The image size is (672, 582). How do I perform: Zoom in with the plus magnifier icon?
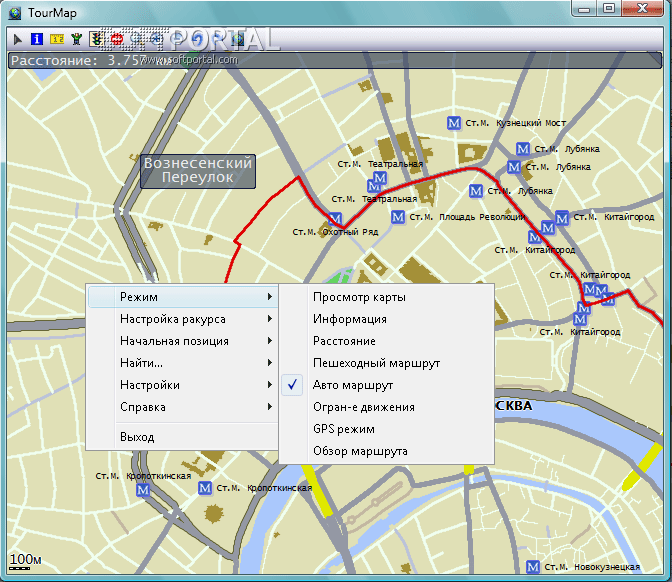(x=156, y=39)
